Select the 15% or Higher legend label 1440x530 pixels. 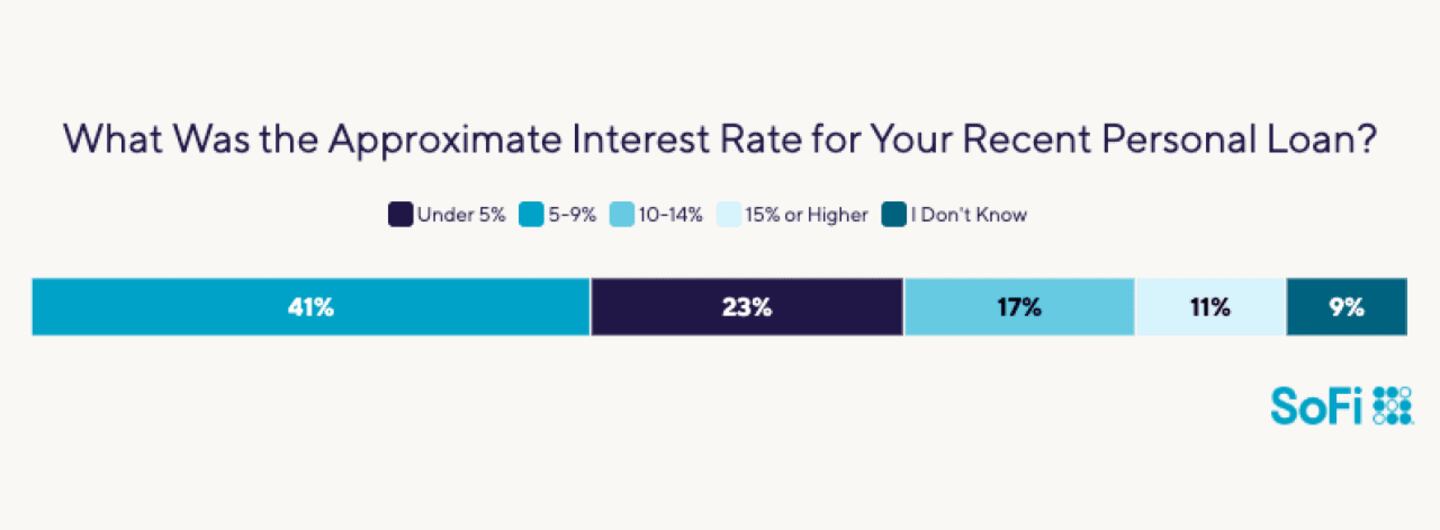click(x=807, y=215)
